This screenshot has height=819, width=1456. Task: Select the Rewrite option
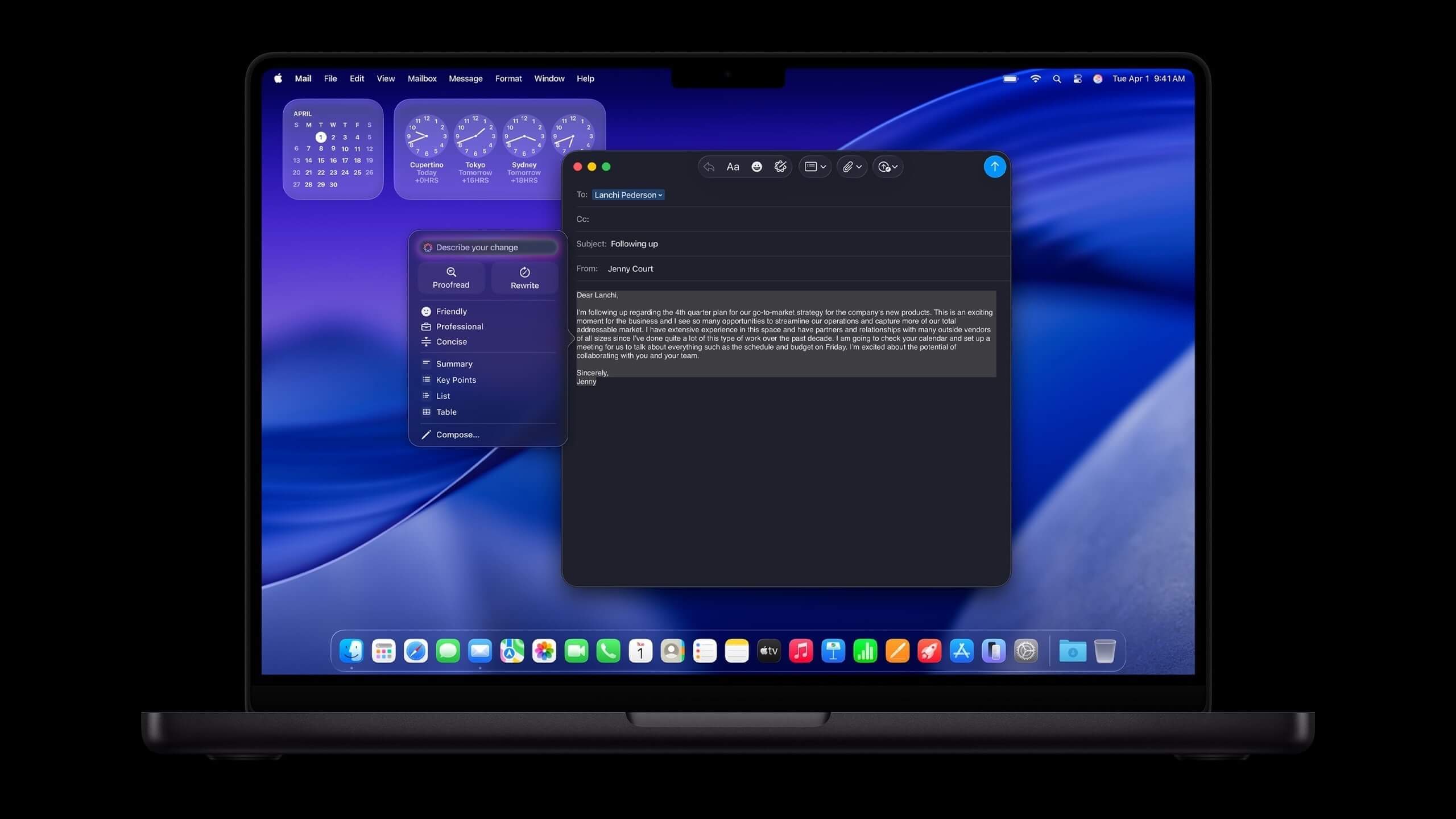[x=524, y=278]
